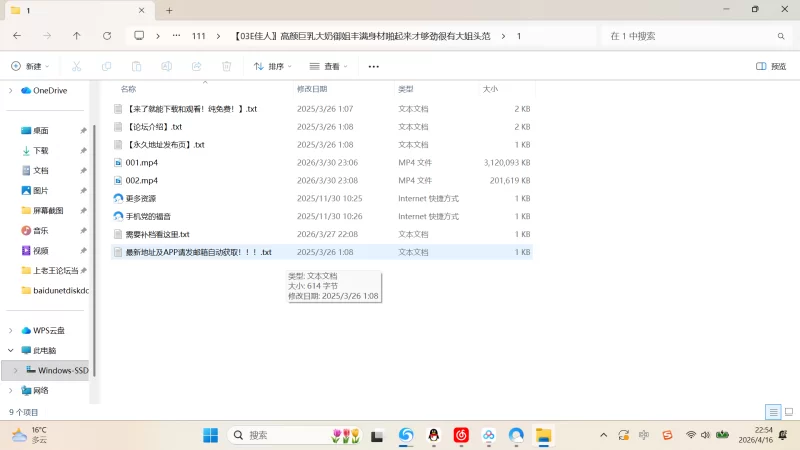Screen dimensions: 800x450
Task: Select the 001.mp4 video file
Action: coord(141,162)
